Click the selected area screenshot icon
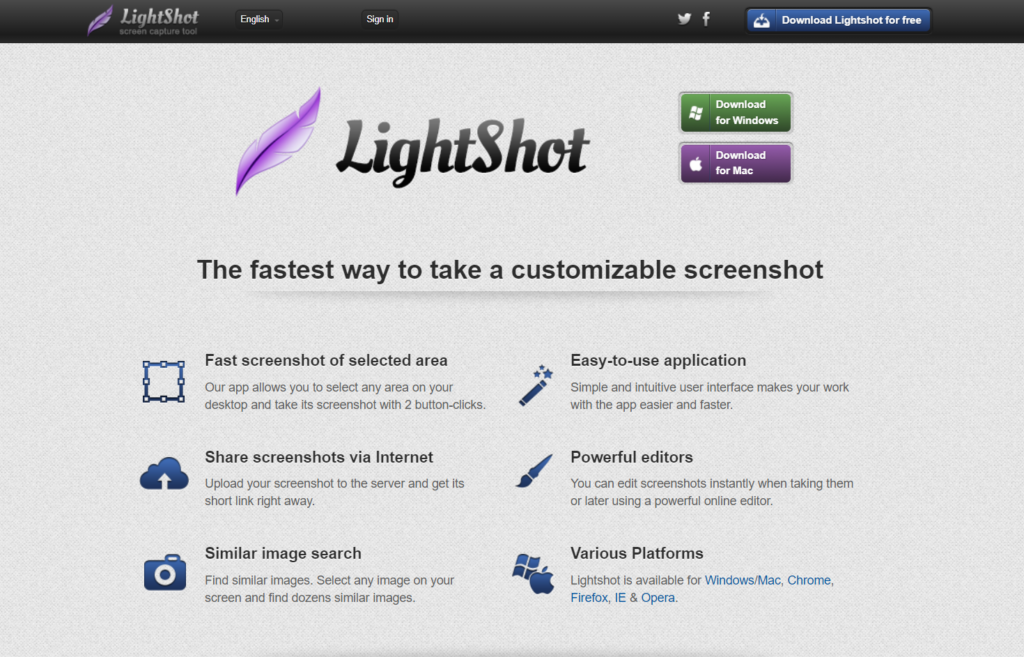Screen dimensions: 1024x657 coord(163,381)
